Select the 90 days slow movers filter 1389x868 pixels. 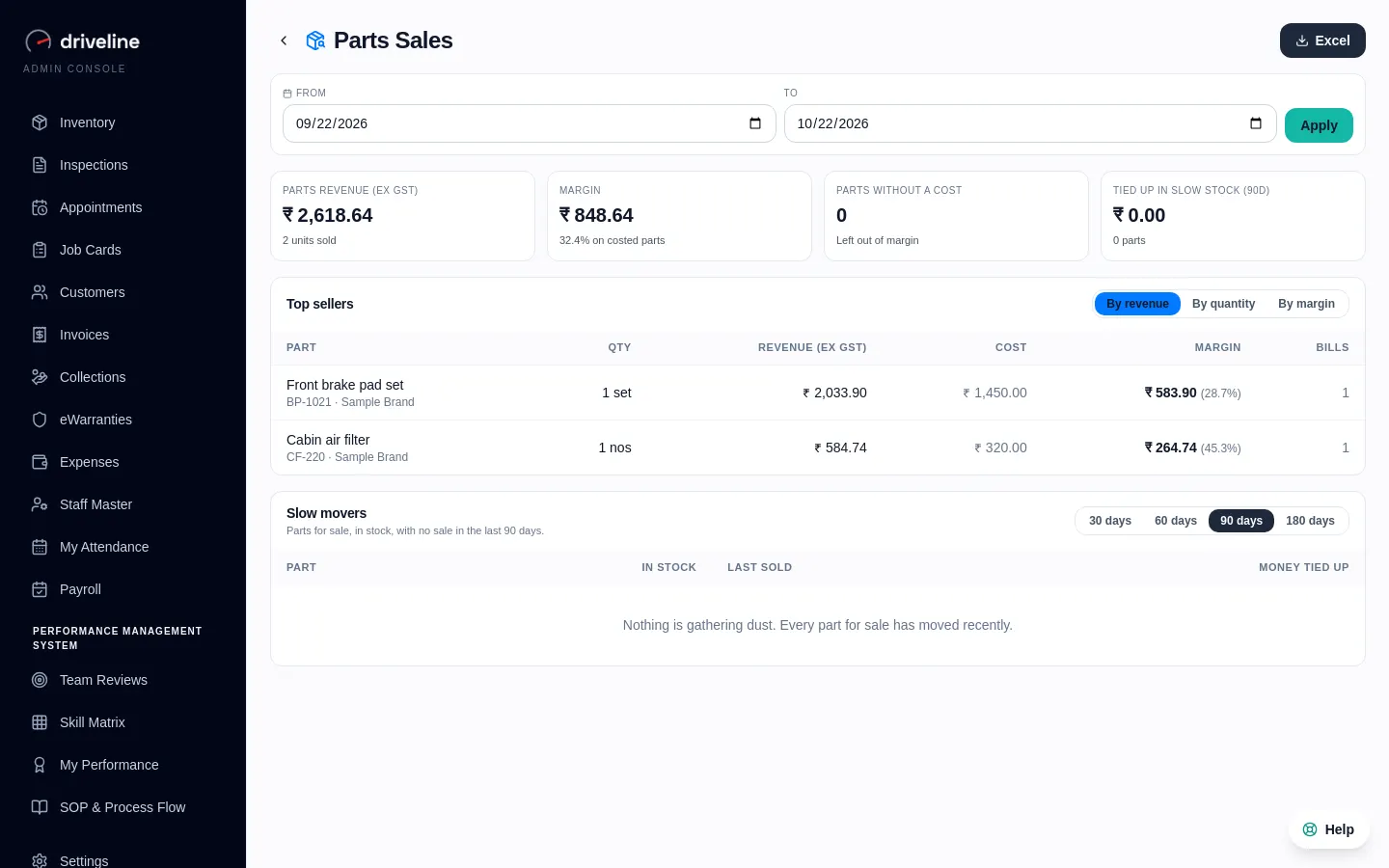1241,521
